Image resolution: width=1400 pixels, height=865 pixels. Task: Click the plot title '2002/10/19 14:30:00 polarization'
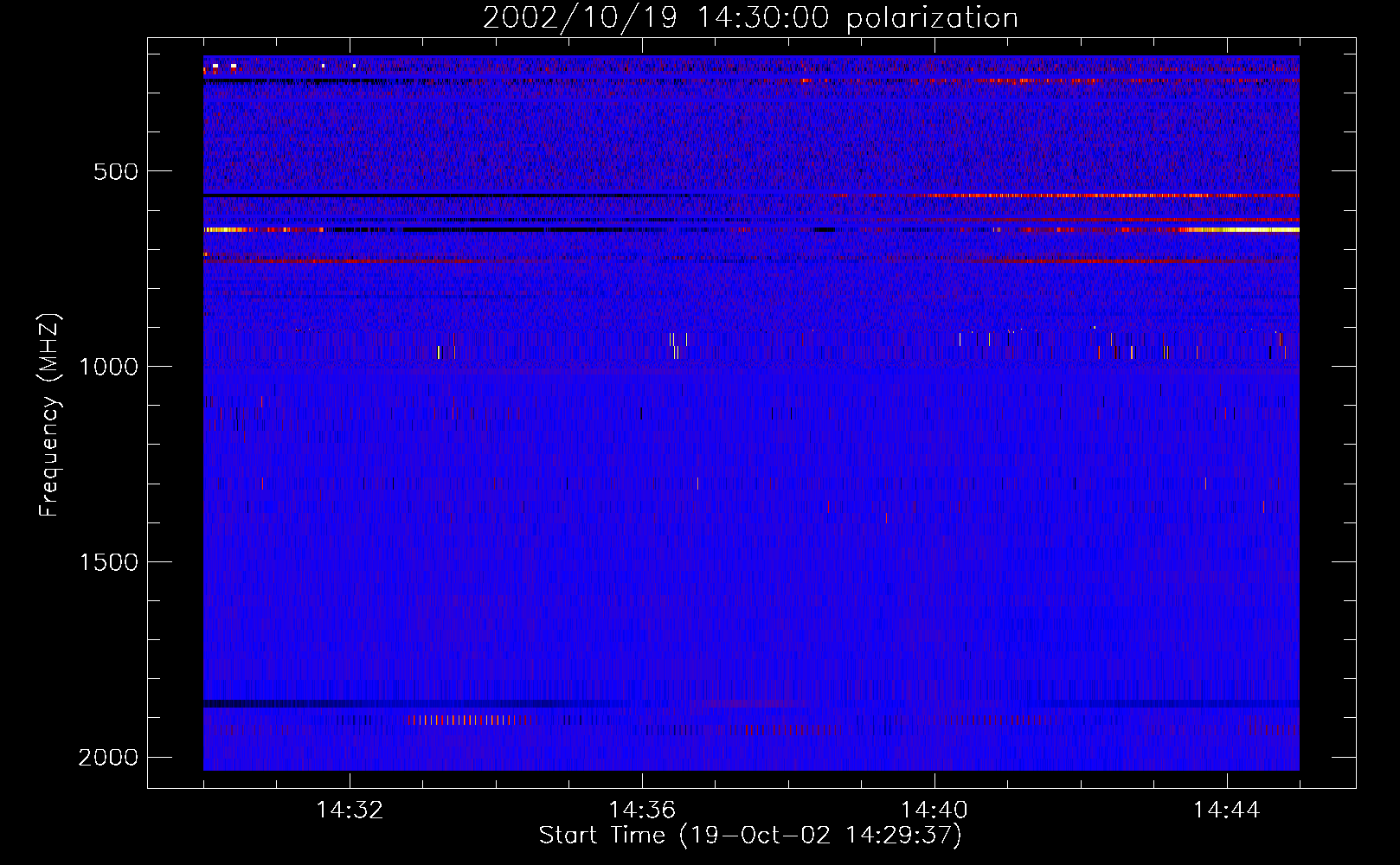750,18
